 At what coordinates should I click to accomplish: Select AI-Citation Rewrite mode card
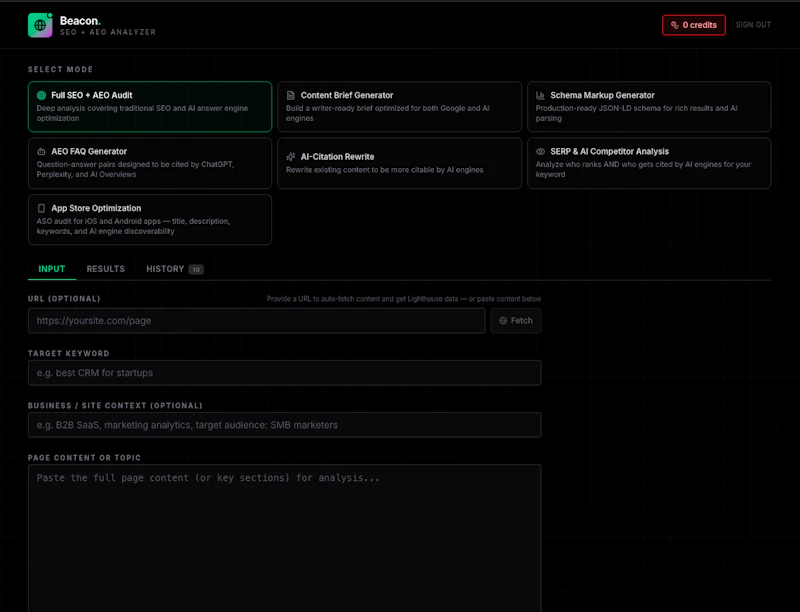(x=399, y=163)
